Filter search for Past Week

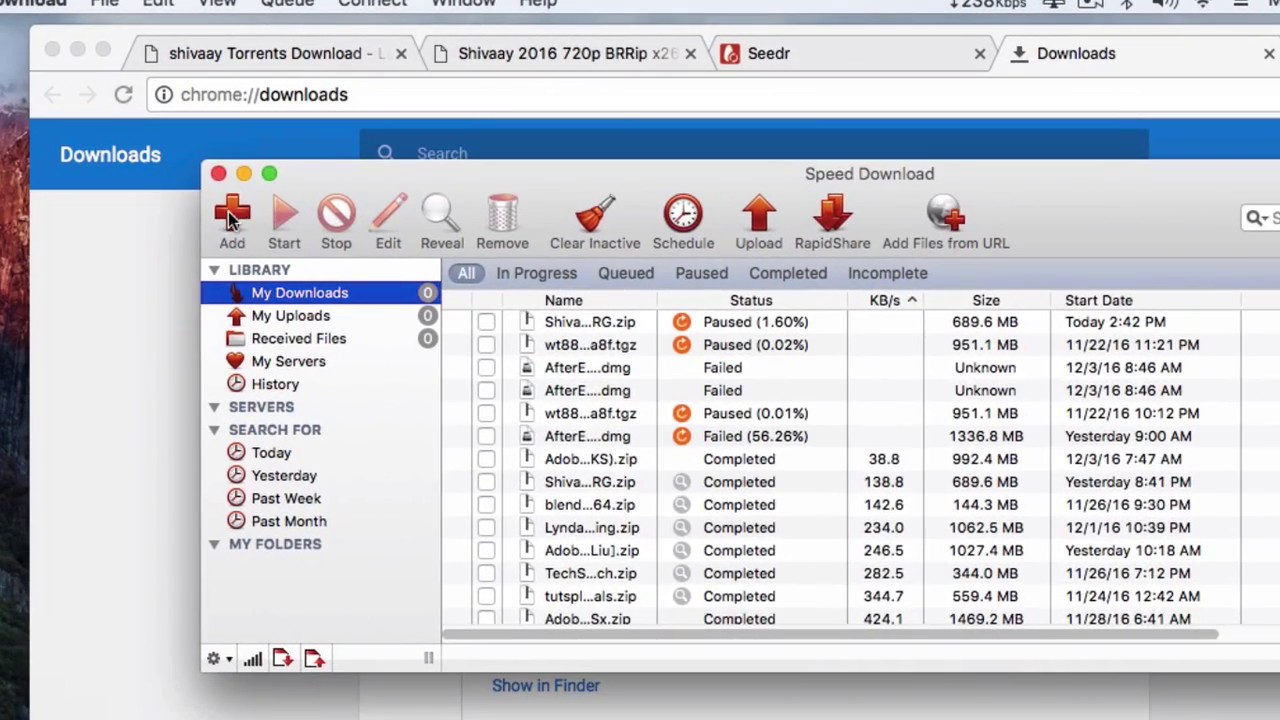[x=286, y=498]
